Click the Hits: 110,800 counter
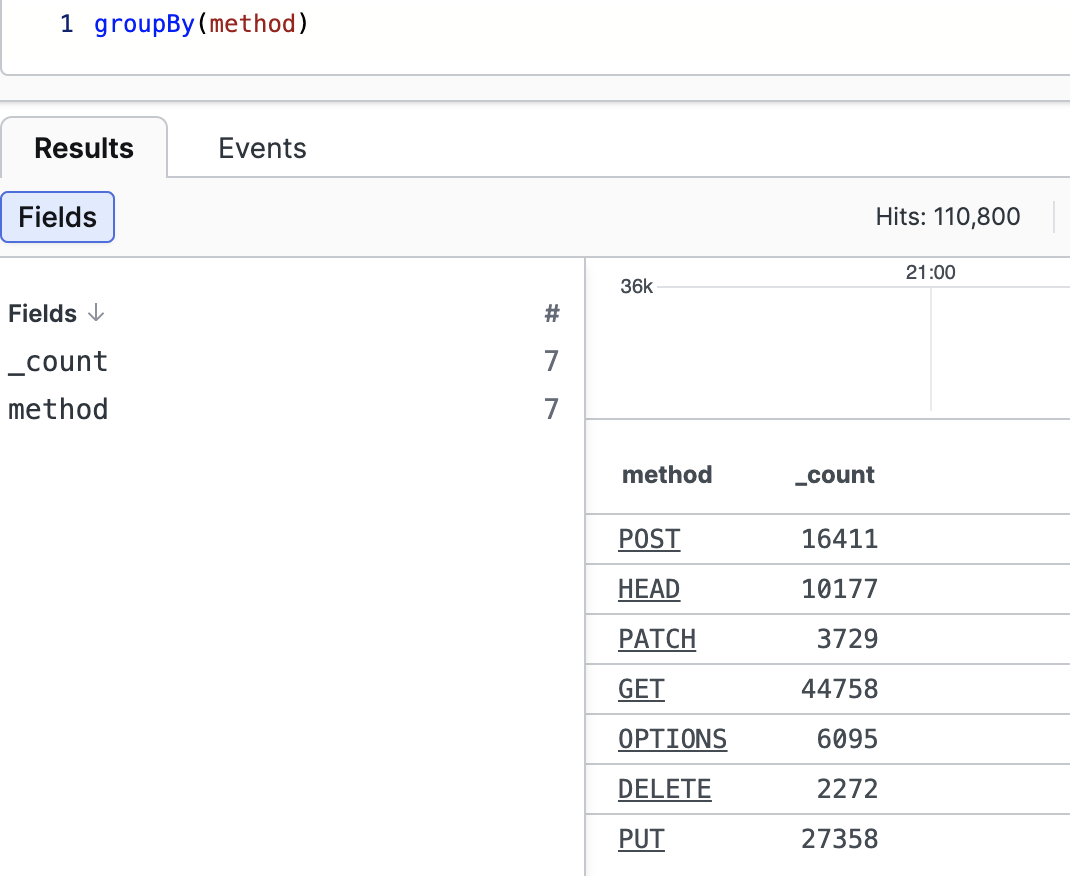Image resolution: width=1070 pixels, height=876 pixels. coord(948,216)
